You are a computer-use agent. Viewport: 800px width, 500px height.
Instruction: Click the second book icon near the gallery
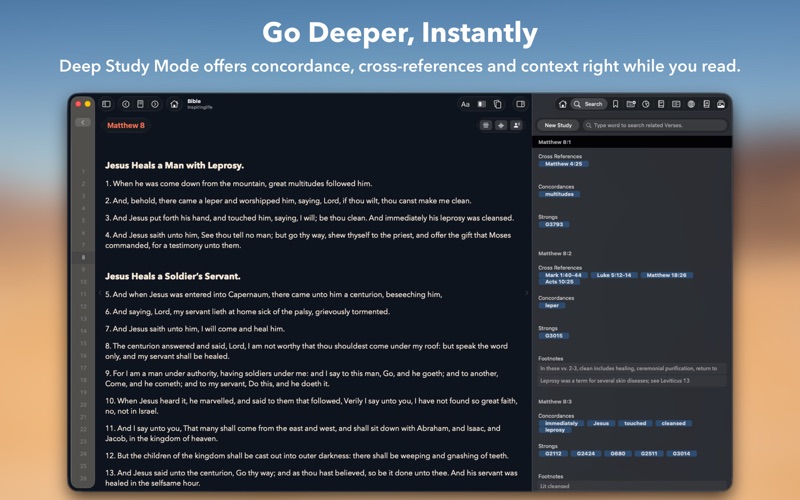pyautogui.click(x=706, y=104)
